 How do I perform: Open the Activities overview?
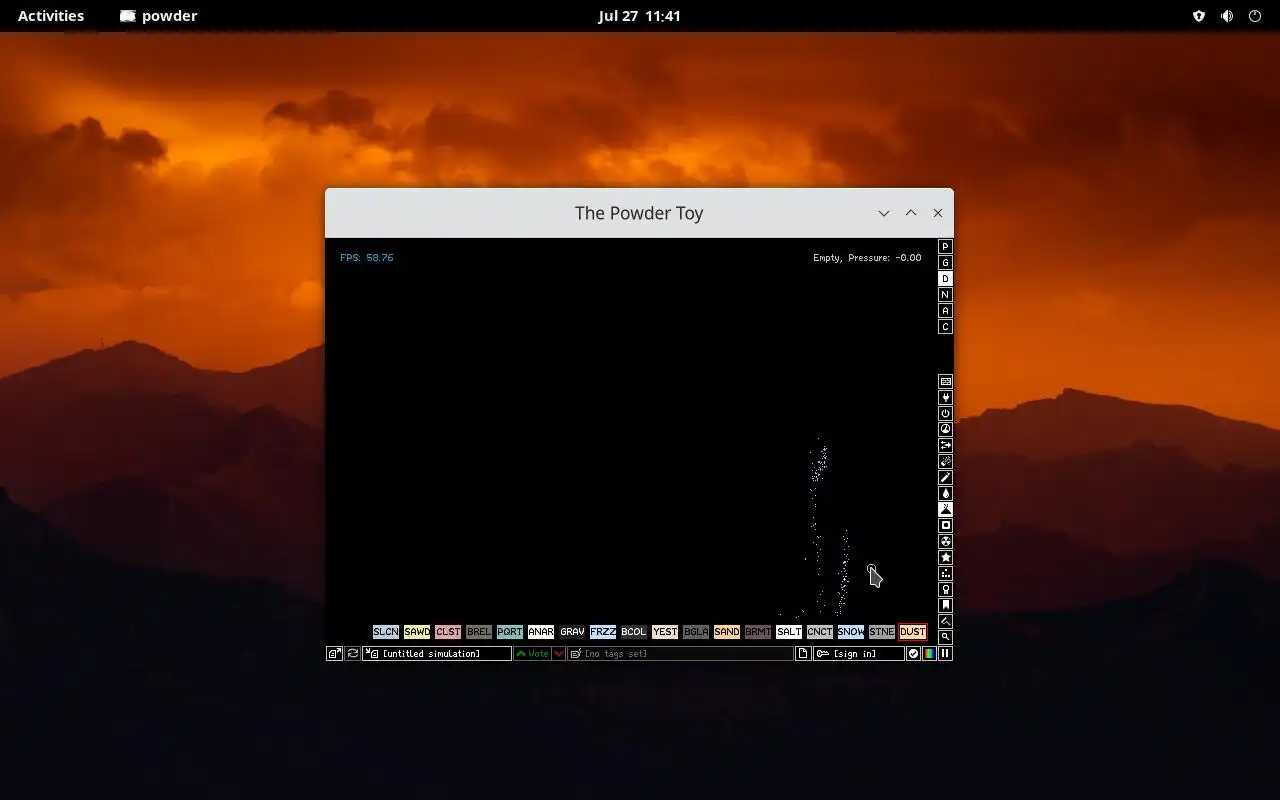[51, 16]
